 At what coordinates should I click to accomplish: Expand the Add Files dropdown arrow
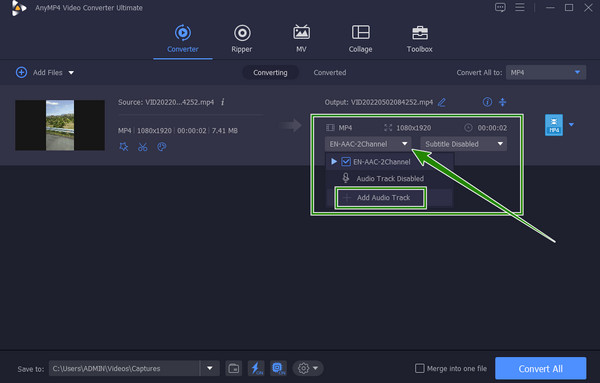coord(71,73)
